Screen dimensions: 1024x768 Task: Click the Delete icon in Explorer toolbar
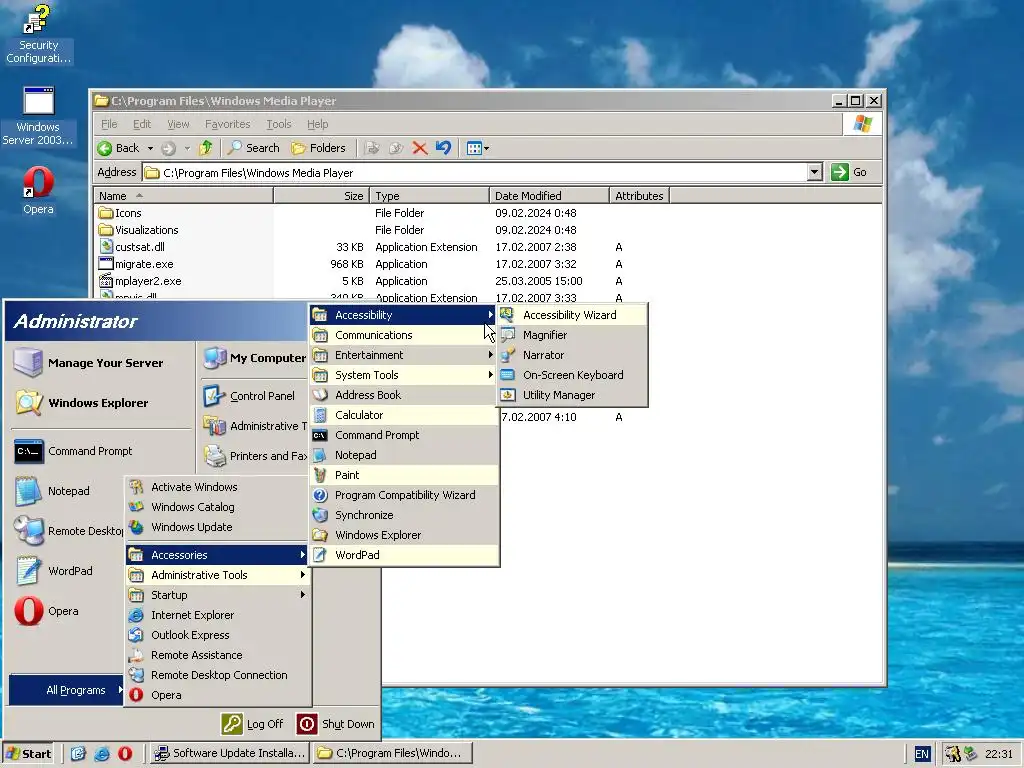click(420, 148)
